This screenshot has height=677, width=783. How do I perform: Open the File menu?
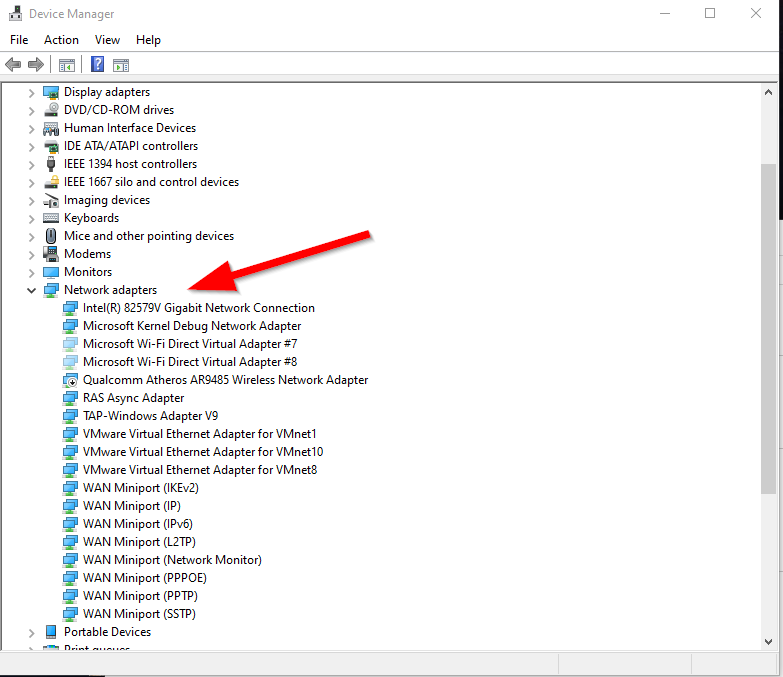pos(19,40)
